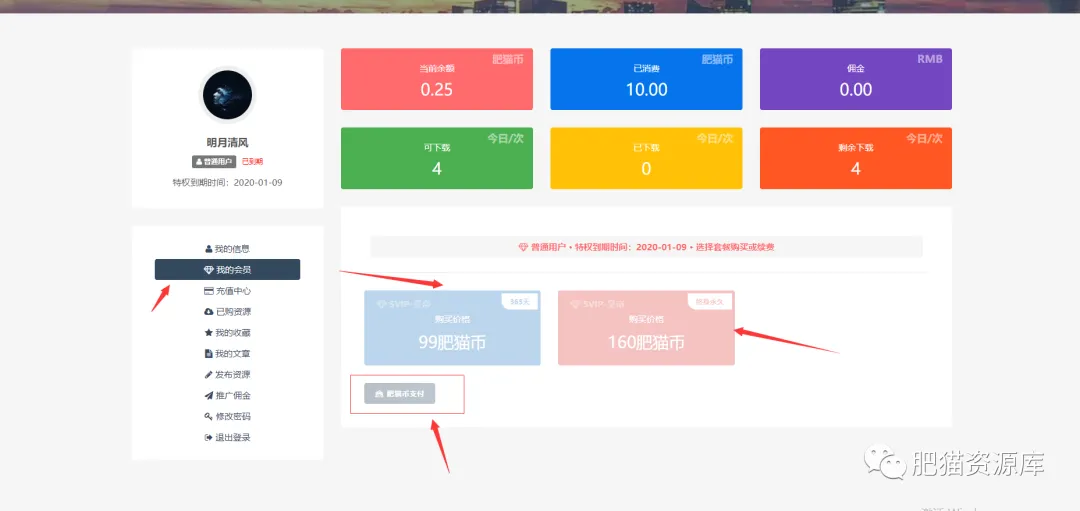Click the round profile avatar image

[x=227, y=94]
